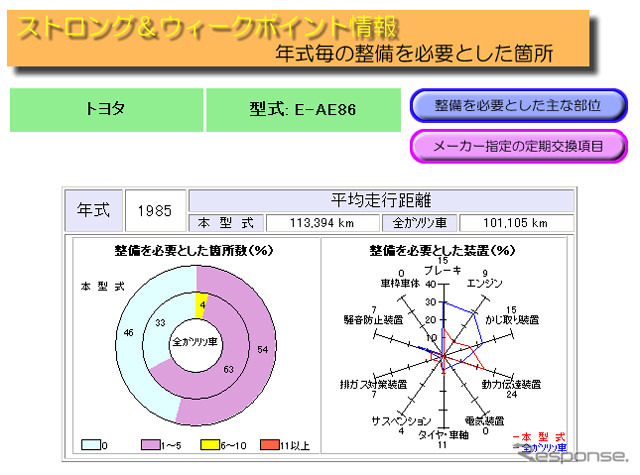Click the 年式 label cell
640x475 pixels.
[x=93, y=211]
